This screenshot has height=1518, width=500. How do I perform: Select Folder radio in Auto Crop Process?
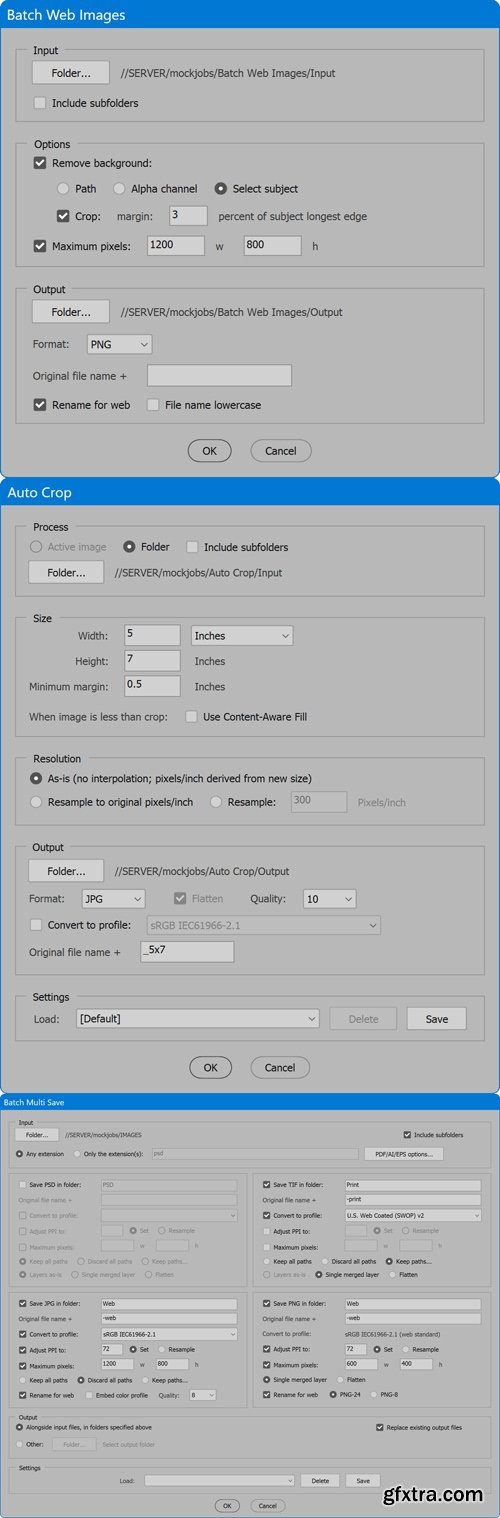[x=129, y=547]
